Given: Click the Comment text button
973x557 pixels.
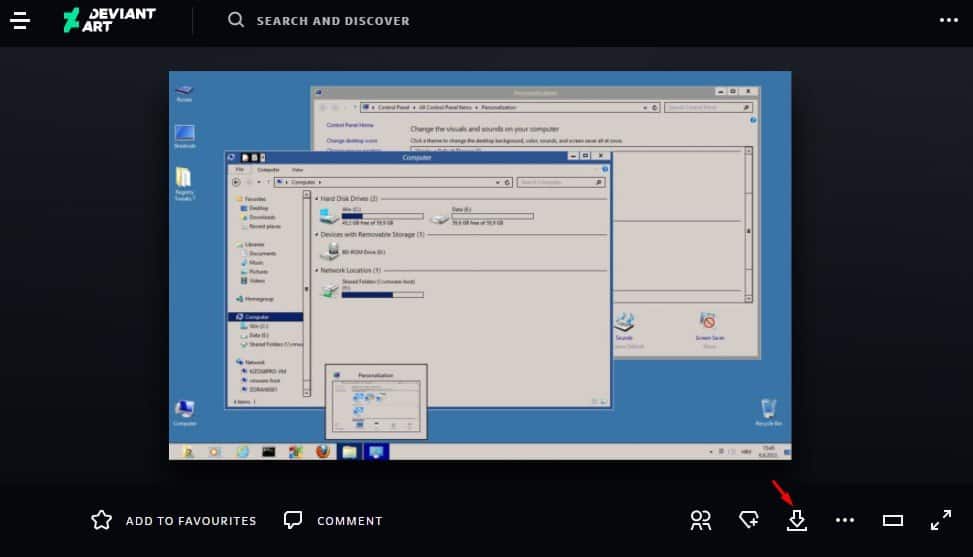Looking at the screenshot, I should [x=350, y=521].
